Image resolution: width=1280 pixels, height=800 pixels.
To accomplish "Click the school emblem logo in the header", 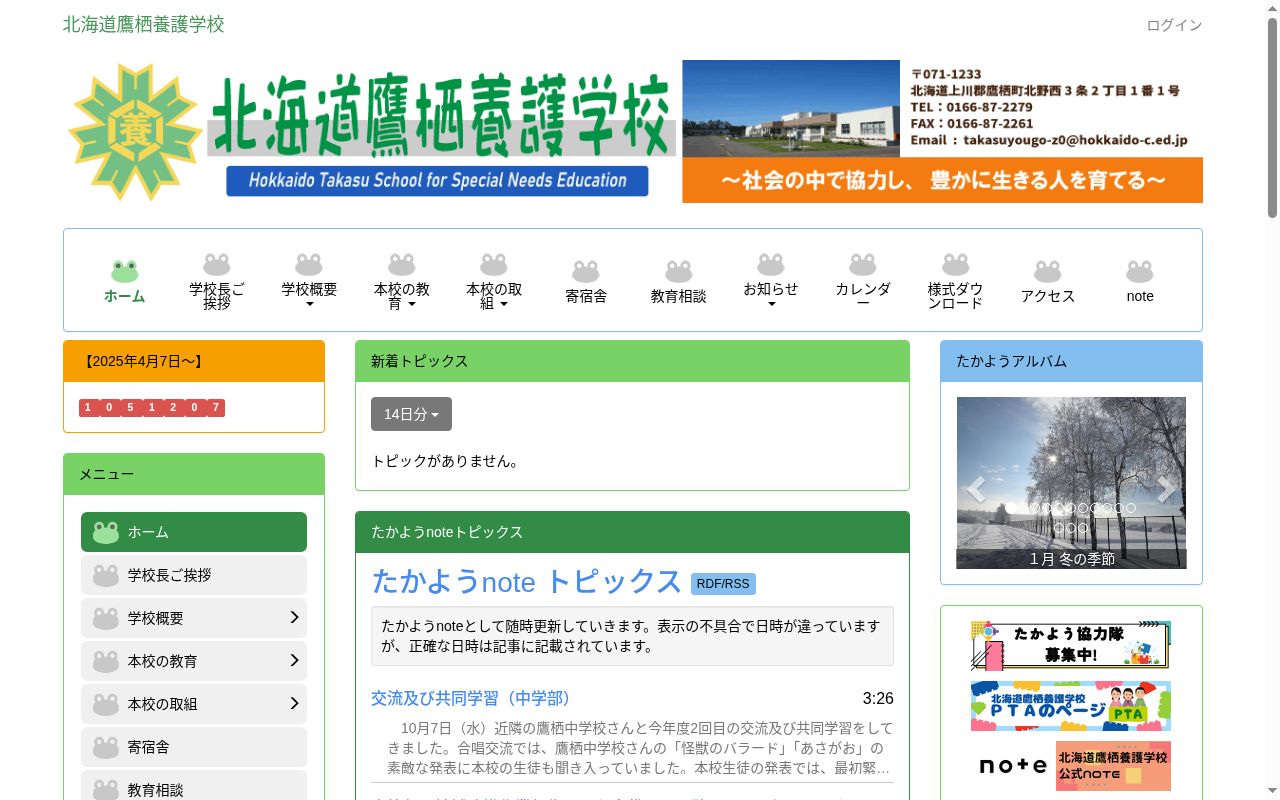I will pyautogui.click(x=135, y=131).
